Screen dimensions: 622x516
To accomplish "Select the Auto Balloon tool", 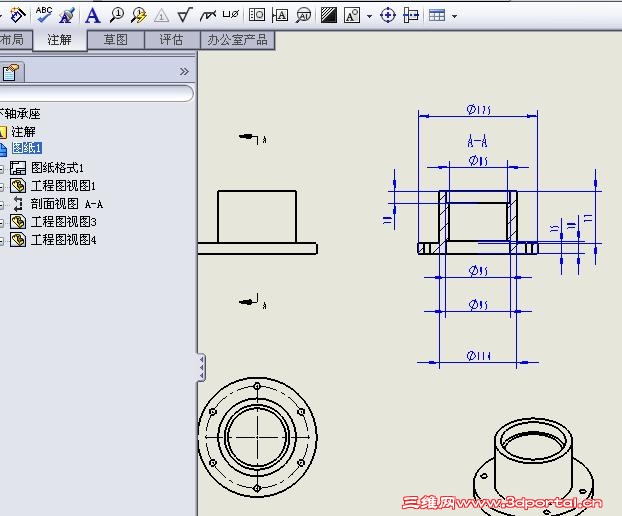I will (x=139, y=15).
